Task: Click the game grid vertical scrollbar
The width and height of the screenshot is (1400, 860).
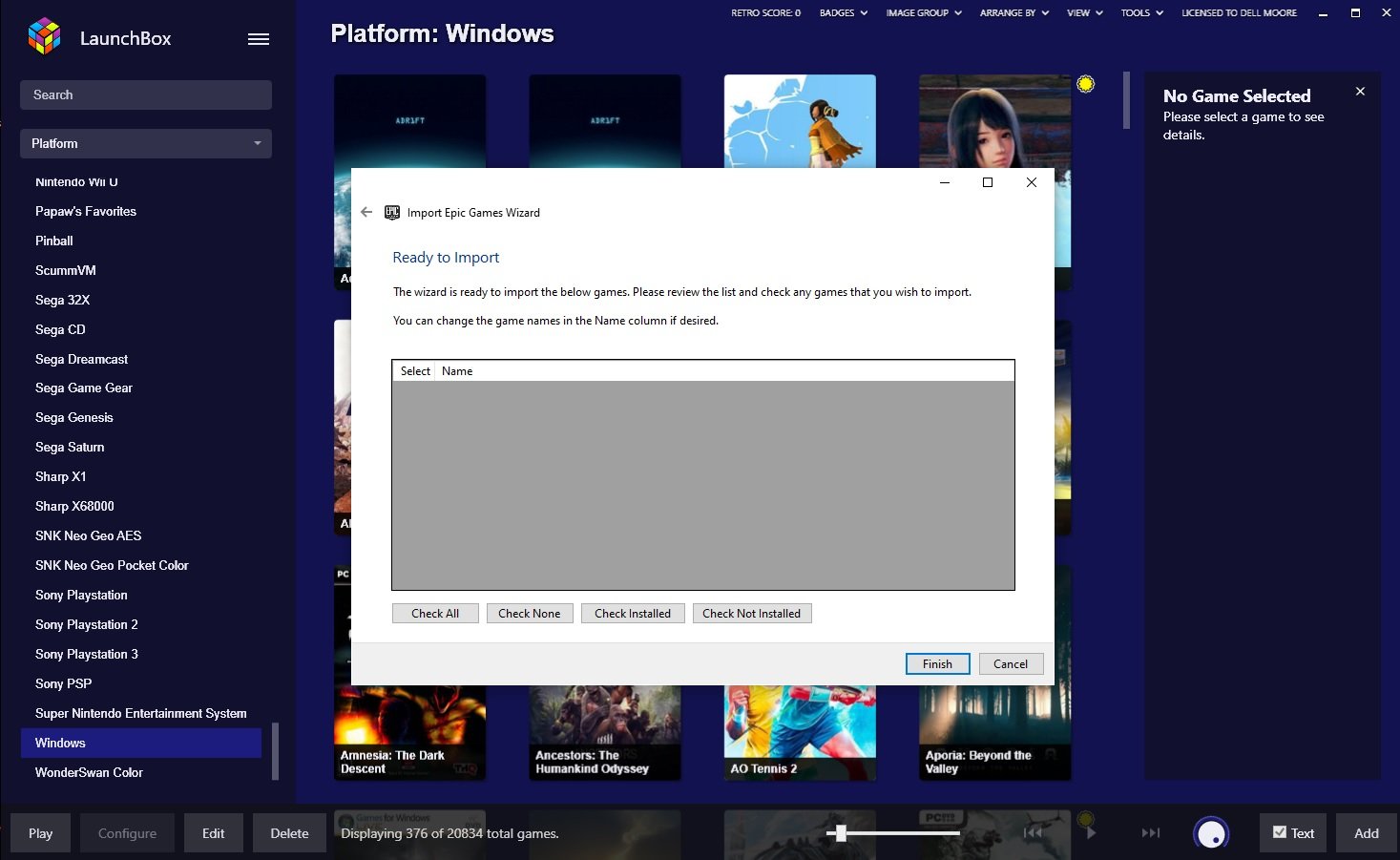Action: pyautogui.click(x=1126, y=100)
